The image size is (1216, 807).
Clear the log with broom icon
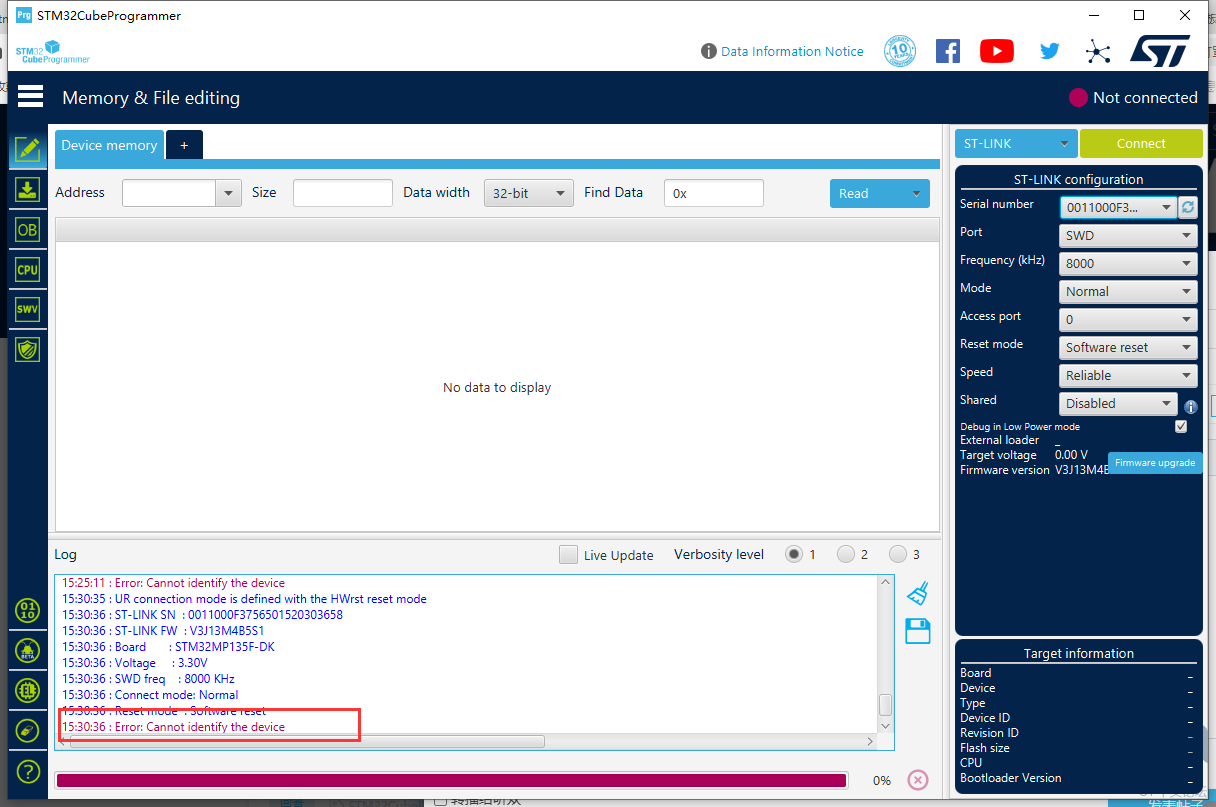pos(918,593)
